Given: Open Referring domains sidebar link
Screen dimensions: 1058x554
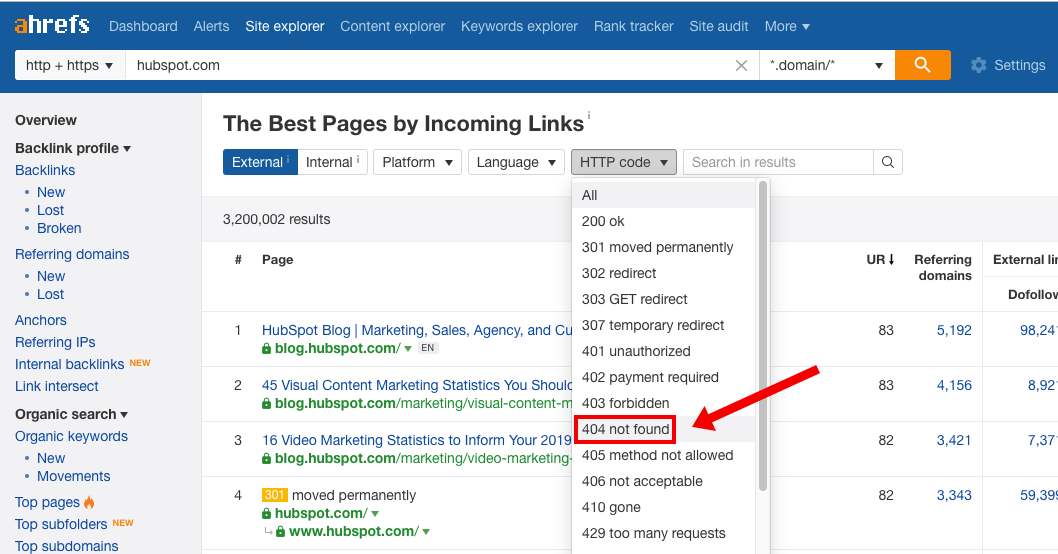Looking at the screenshot, I should (x=72, y=254).
